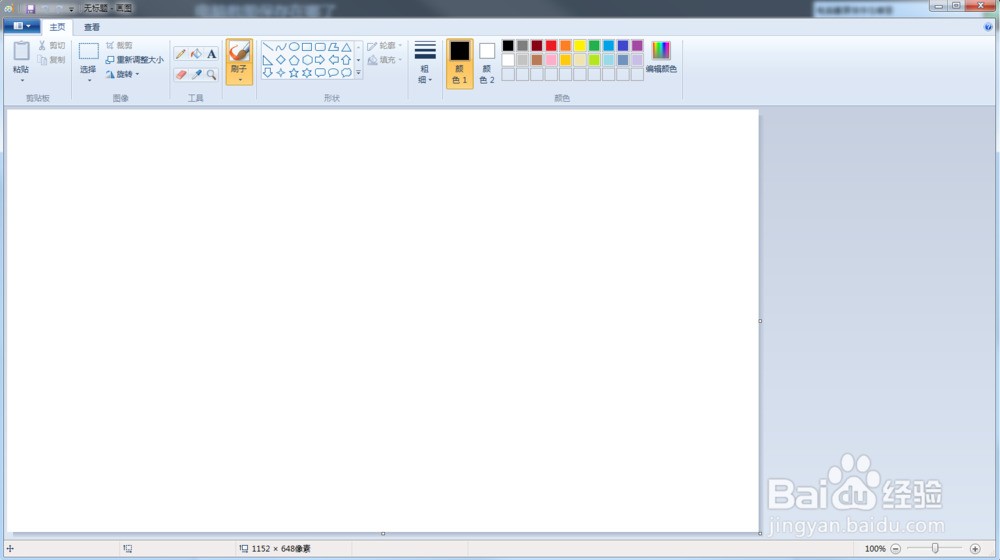Select the Magnifier tool

point(212,75)
